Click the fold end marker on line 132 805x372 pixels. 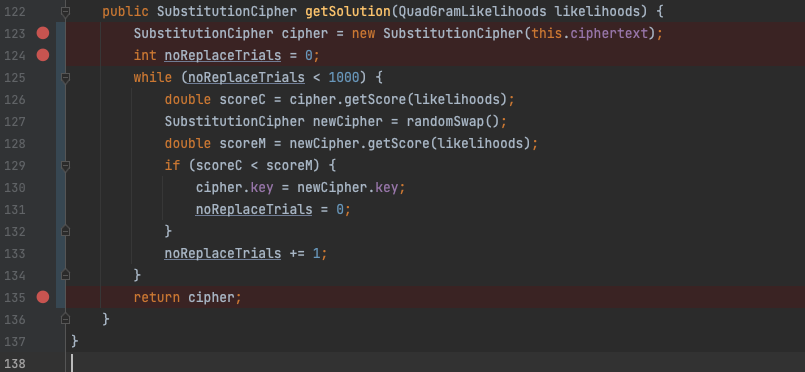tap(65, 231)
